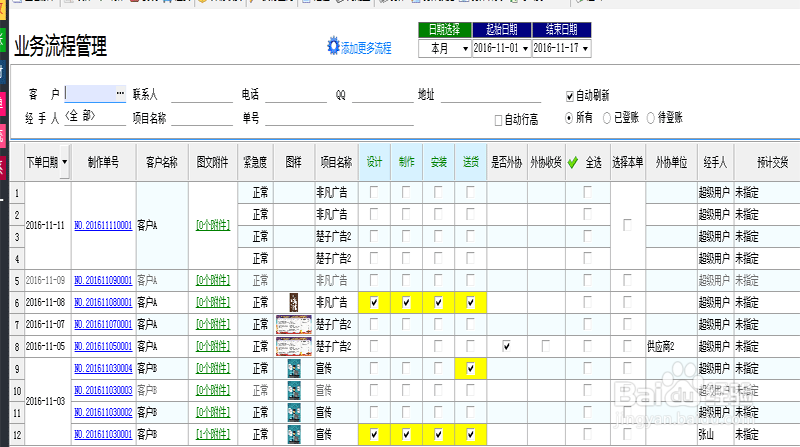800x447 pixels.
Task: Click the green checkmark icon next to 全选
Action: pyautogui.click(x=572, y=162)
